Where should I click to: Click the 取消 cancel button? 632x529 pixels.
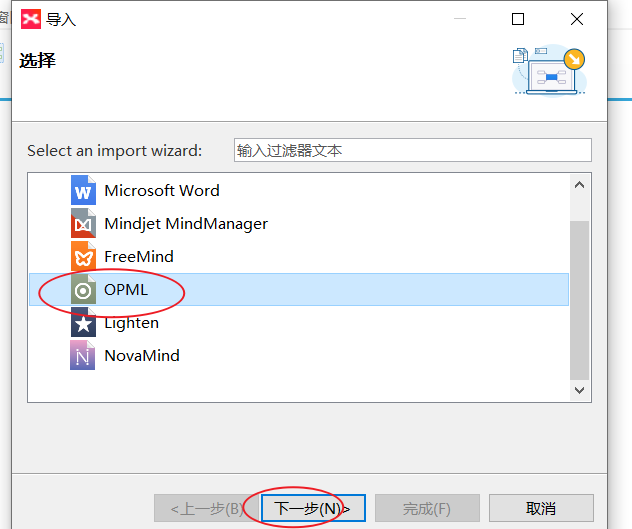click(541, 508)
